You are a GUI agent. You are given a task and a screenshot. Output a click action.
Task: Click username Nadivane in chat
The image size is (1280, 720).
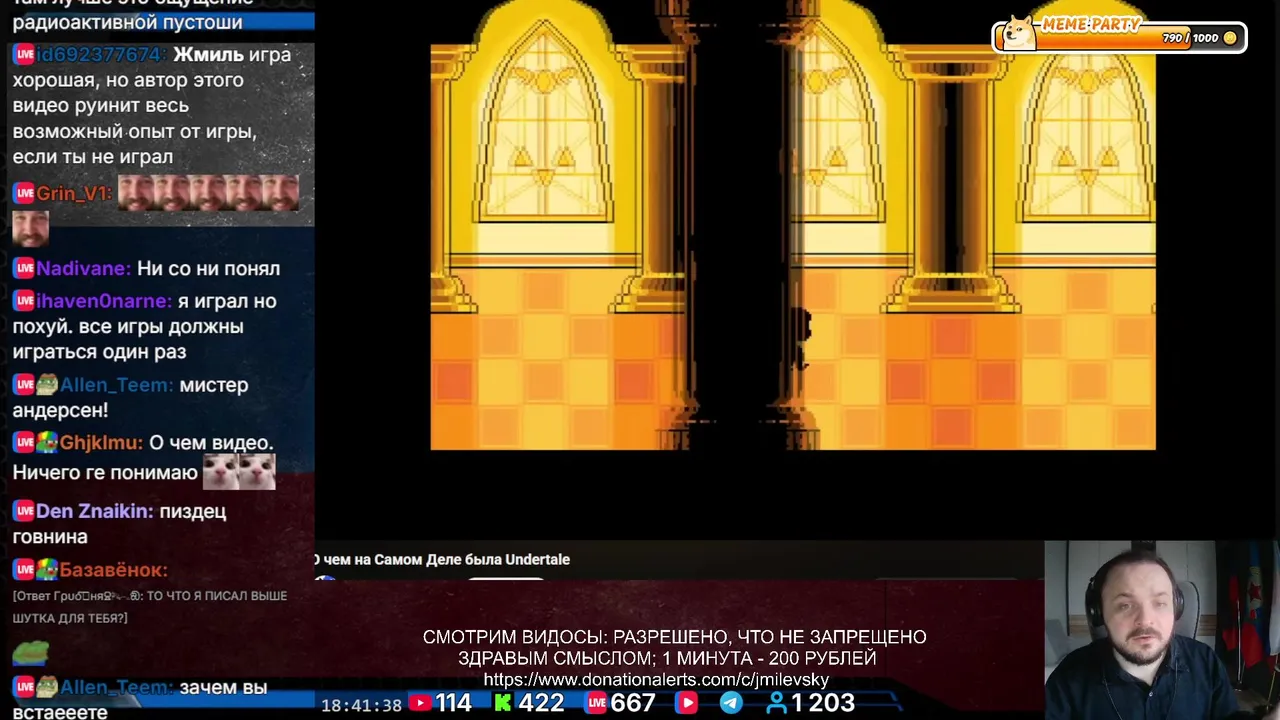click(x=83, y=268)
